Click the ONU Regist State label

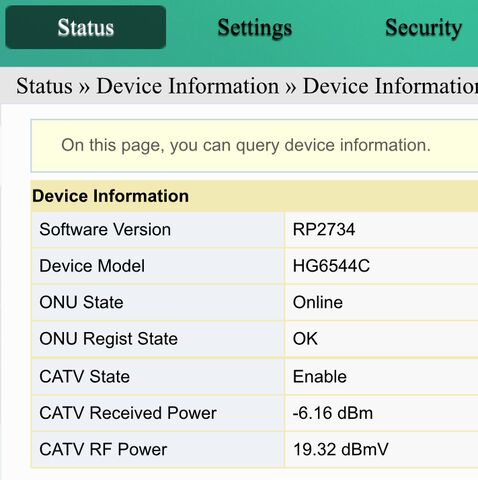pos(109,339)
